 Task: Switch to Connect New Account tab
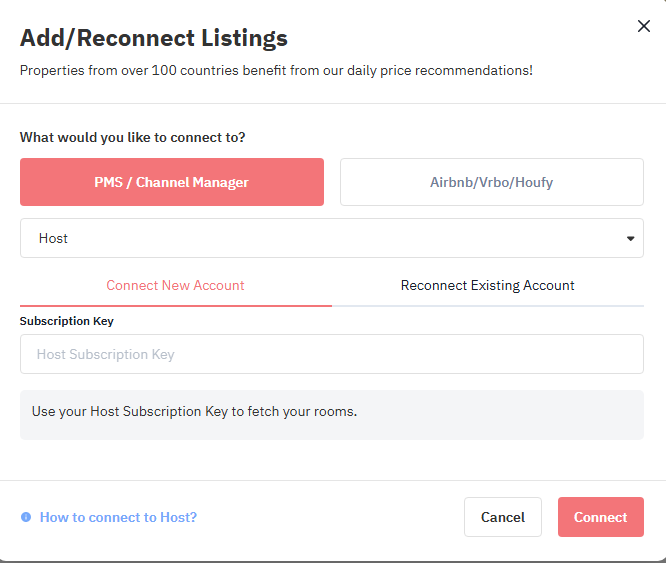click(x=175, y=285)
